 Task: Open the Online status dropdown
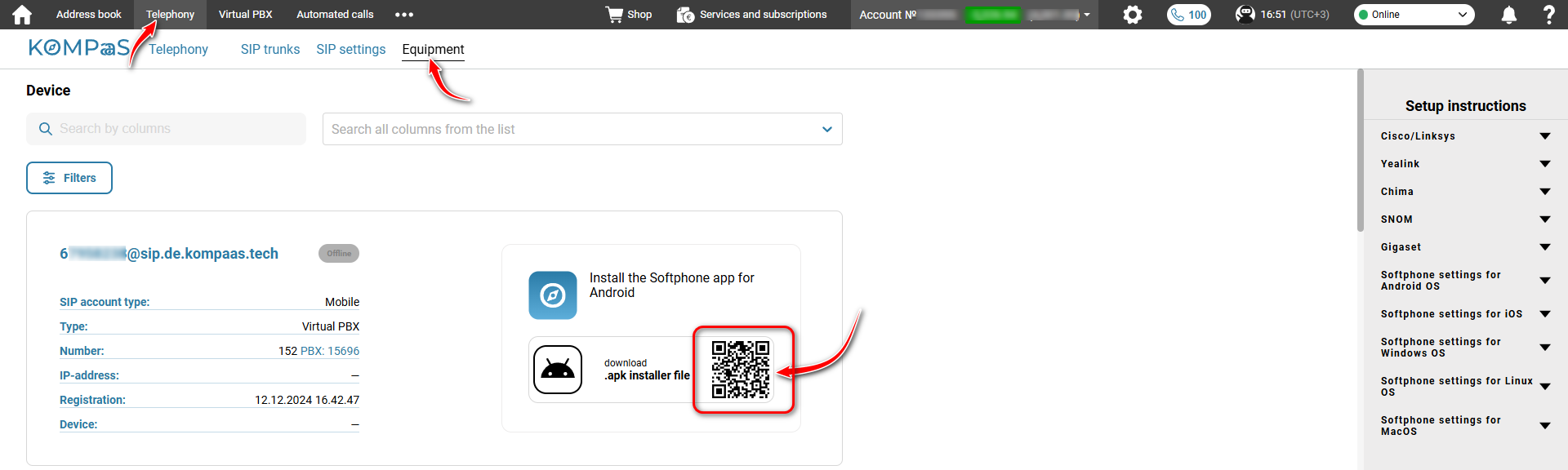pos(1414,15)
